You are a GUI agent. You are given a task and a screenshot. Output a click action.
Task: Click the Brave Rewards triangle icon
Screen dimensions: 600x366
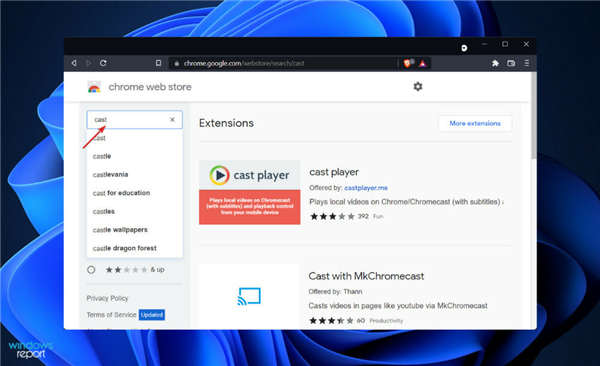422,63
